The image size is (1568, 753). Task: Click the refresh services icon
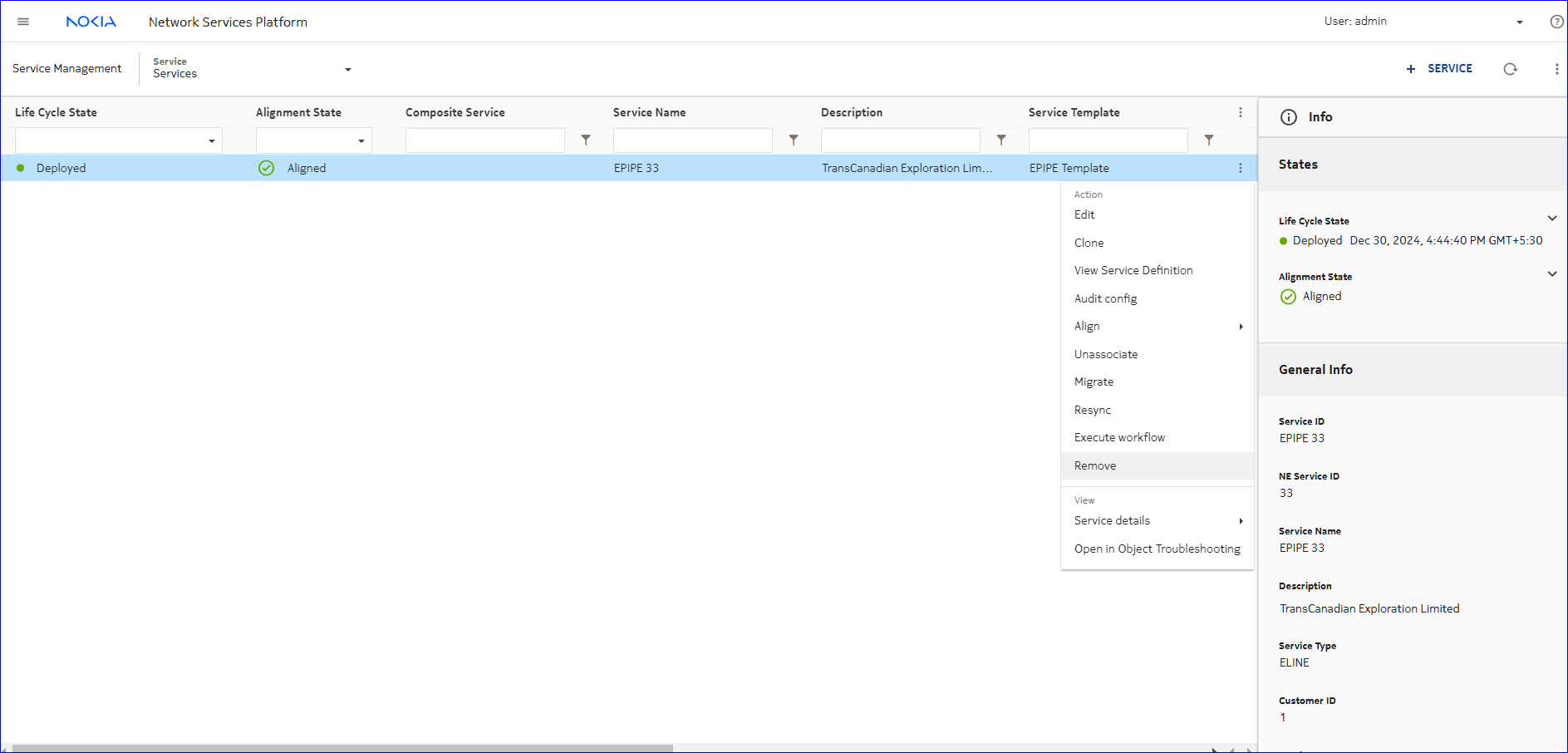[x=1510, y=69]
